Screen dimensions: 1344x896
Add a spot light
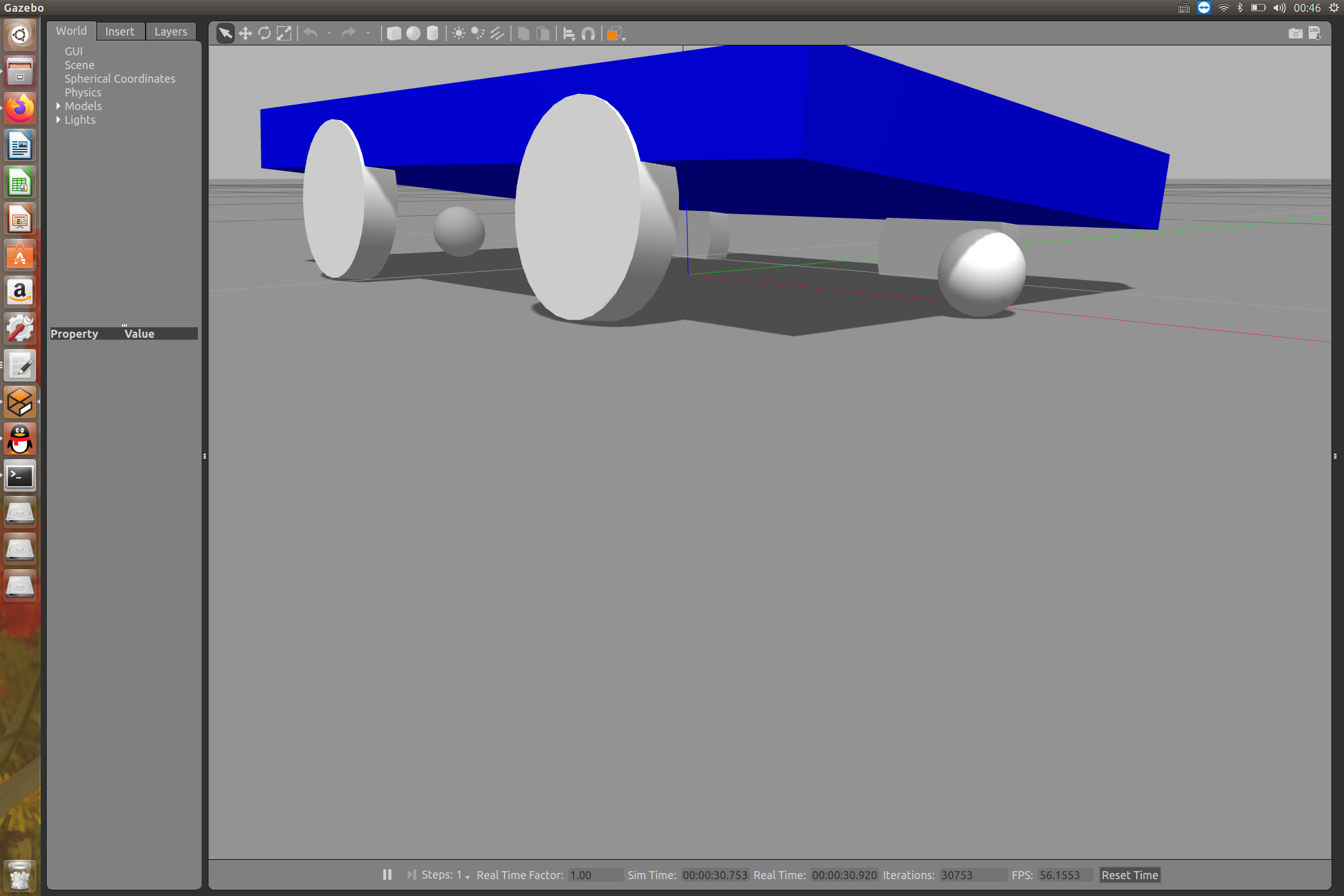478,34
